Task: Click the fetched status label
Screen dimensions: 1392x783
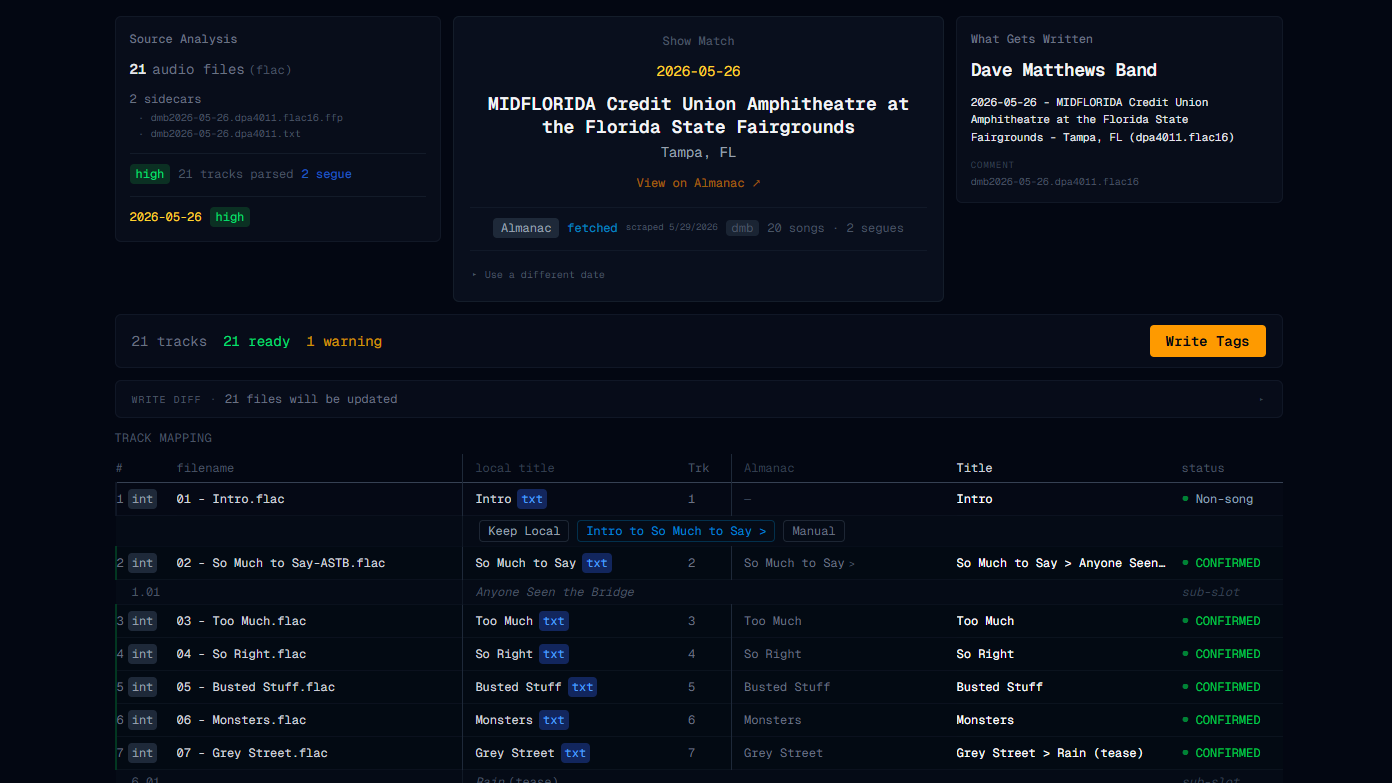Action: pyautogui.click(x=592, y=228)
